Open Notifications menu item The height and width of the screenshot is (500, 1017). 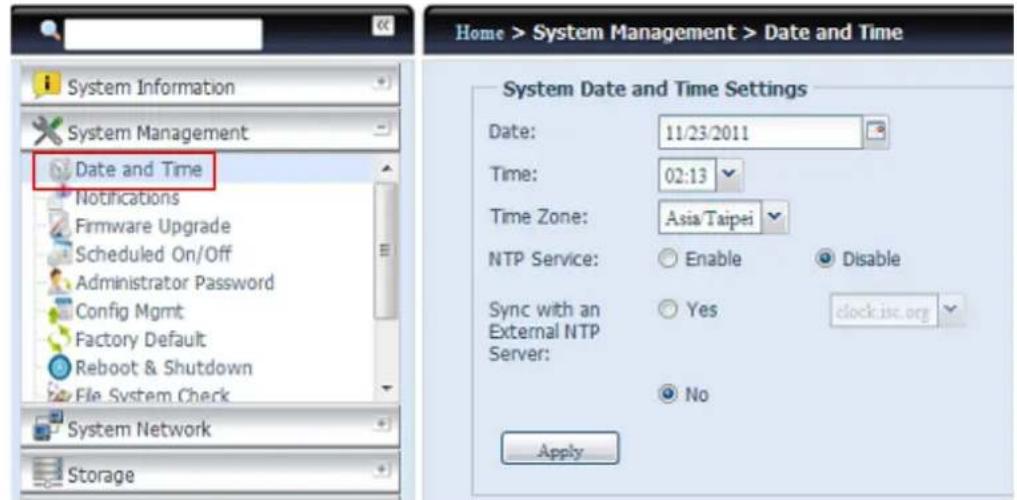[x=127, y=196]
